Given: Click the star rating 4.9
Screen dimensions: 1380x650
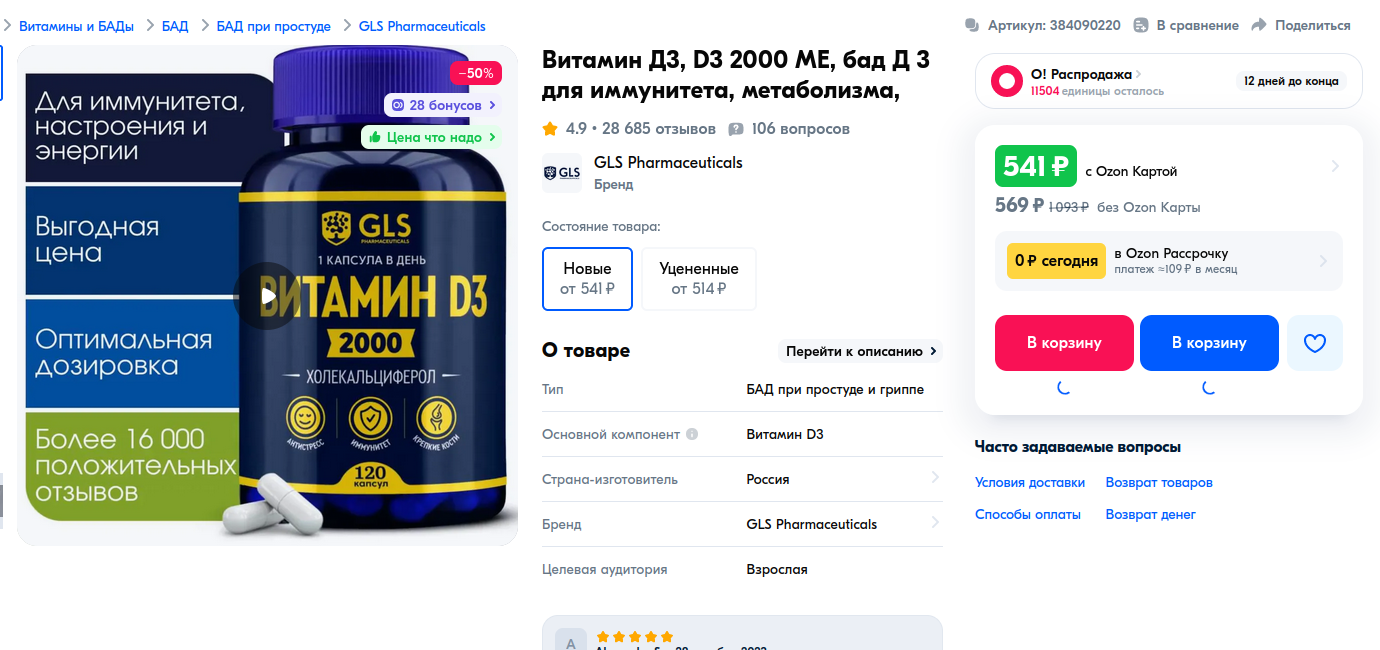Looking at the screenshot, I should click(564, 129).
